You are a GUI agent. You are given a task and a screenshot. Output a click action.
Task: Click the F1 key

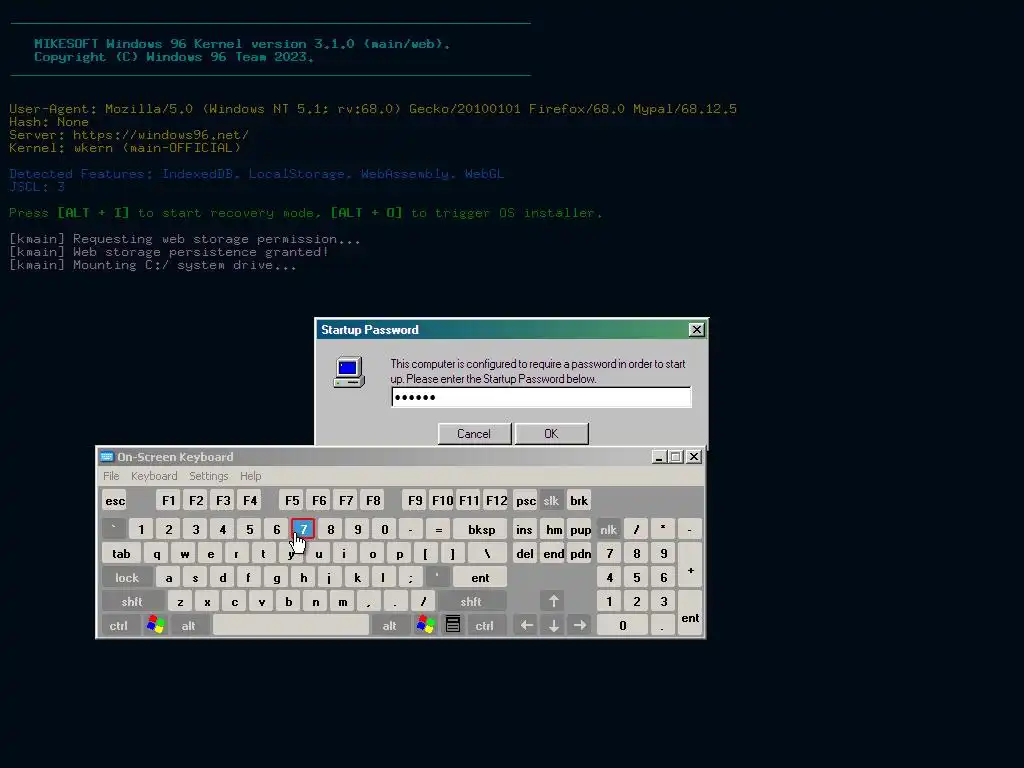pos(168,500)
